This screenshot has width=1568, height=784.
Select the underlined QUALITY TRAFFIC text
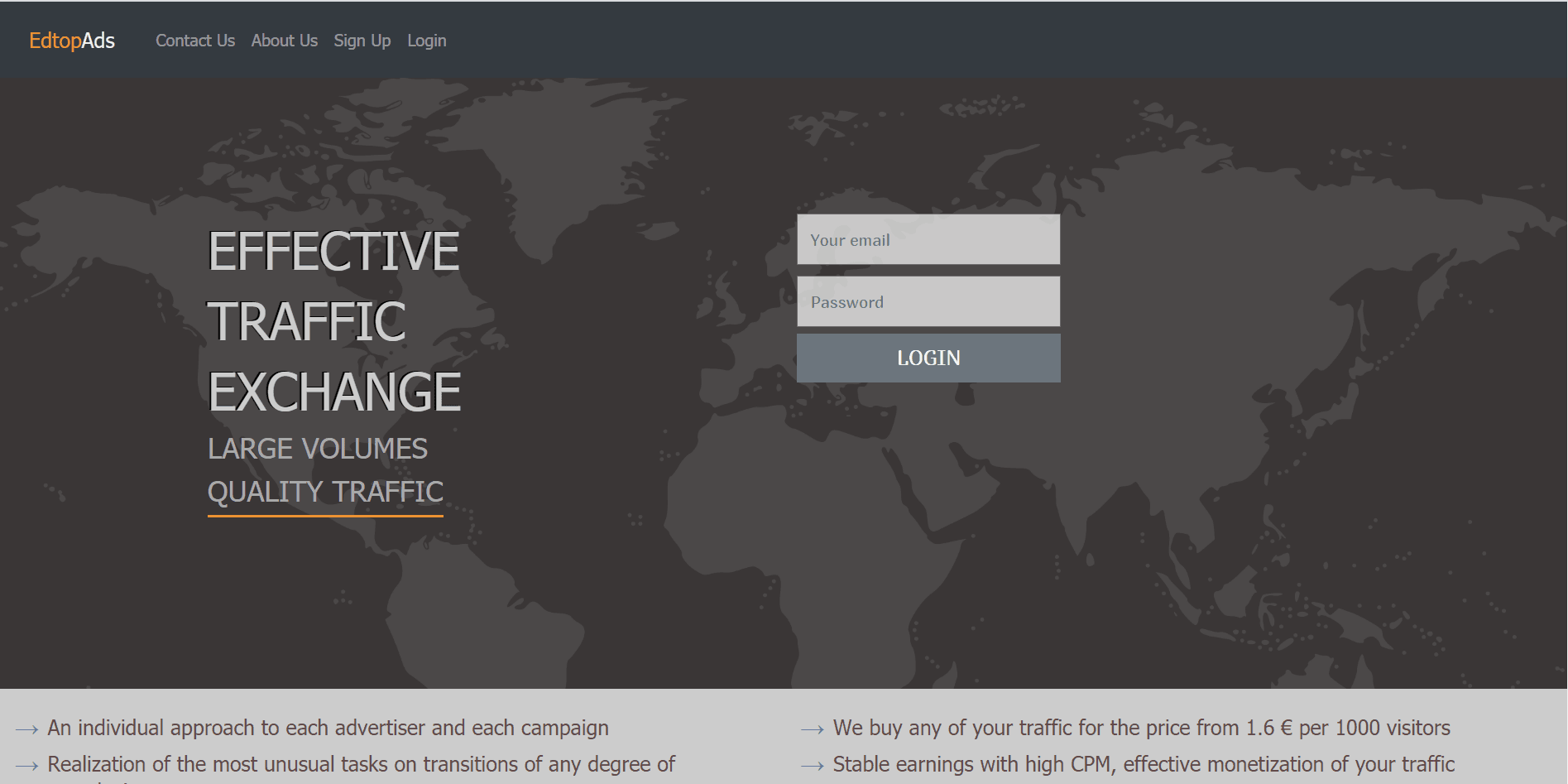(325, 492)
